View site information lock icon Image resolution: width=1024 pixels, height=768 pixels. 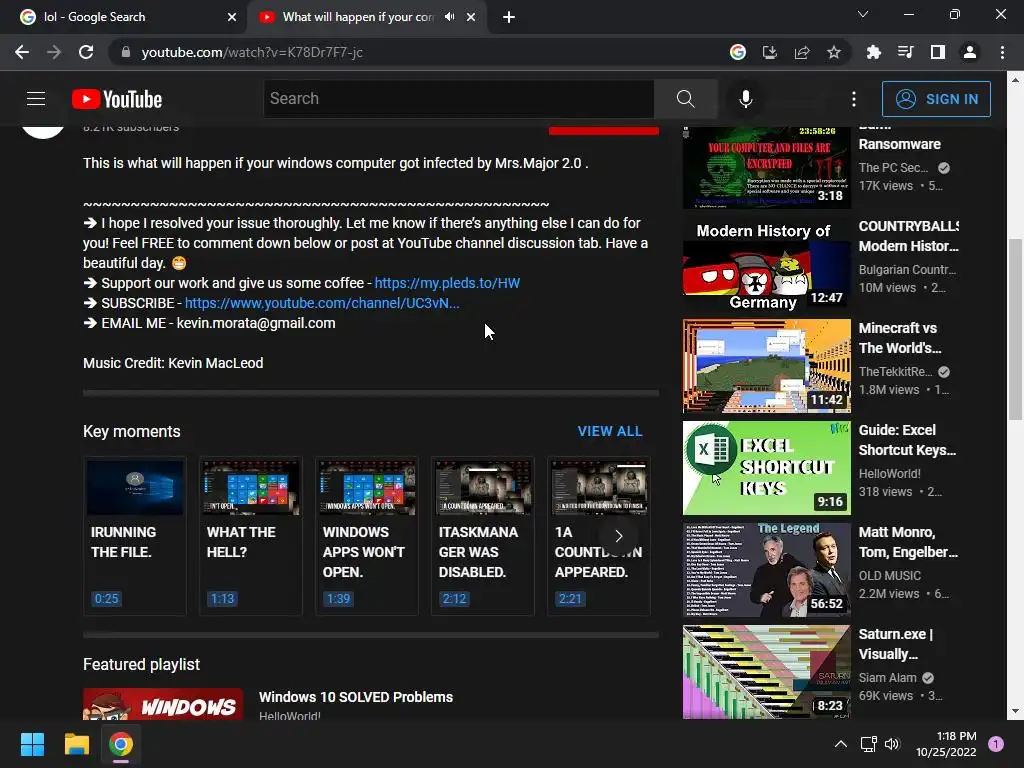pos(125,52)
